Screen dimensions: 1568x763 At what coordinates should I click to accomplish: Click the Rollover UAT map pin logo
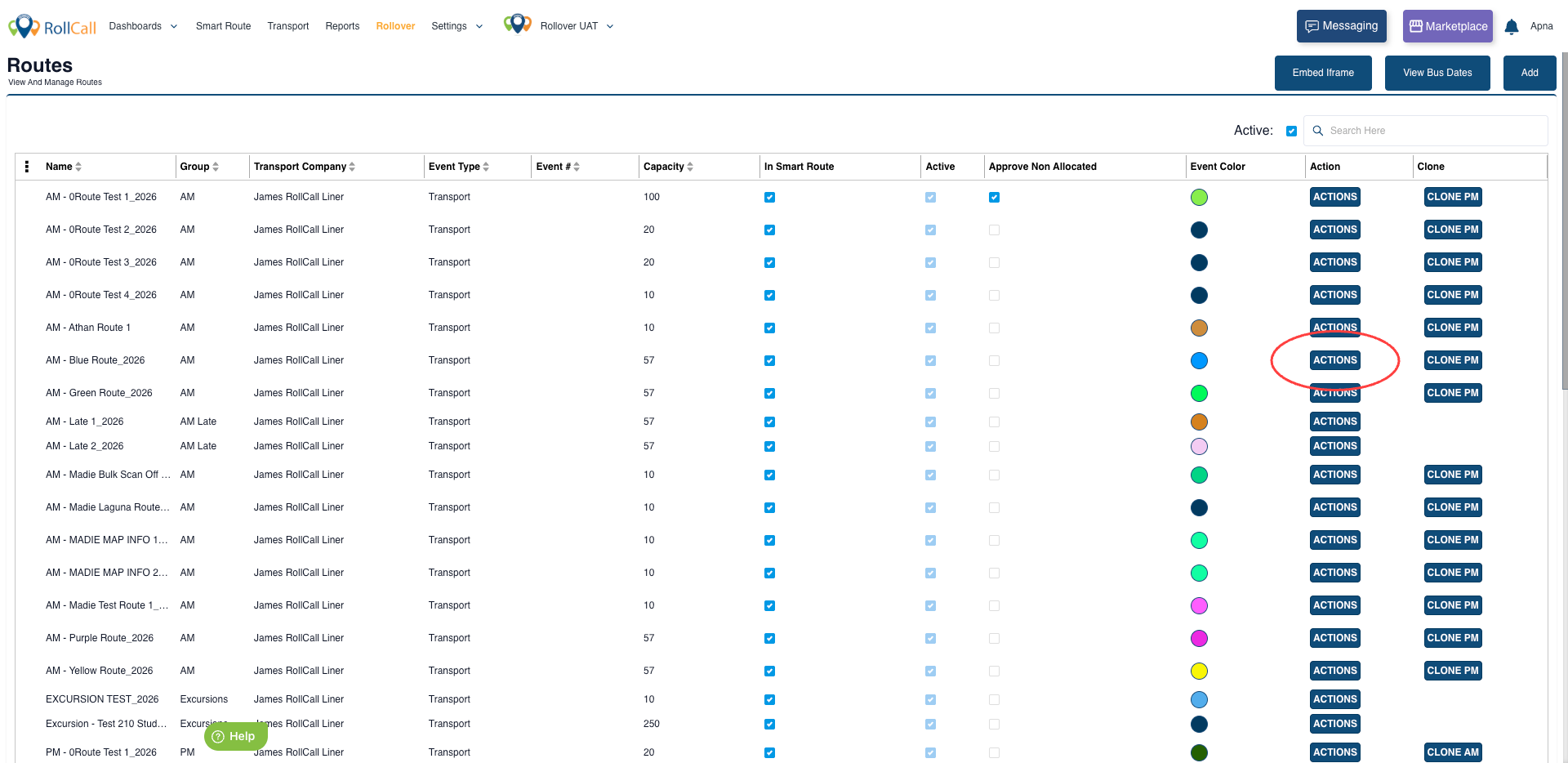pos(517,25)
